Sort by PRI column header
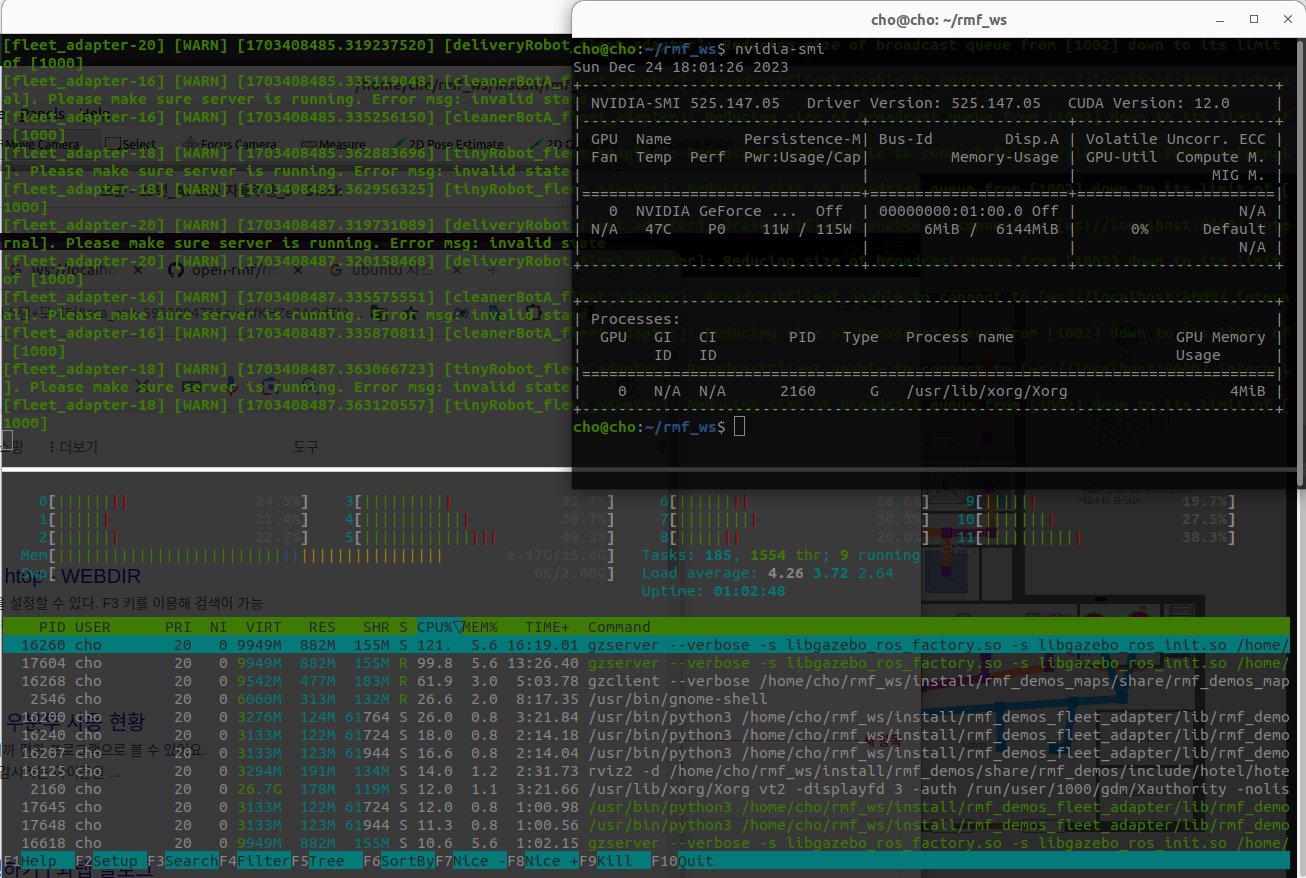Screen dimensions: 1306x878 [178, 627]
